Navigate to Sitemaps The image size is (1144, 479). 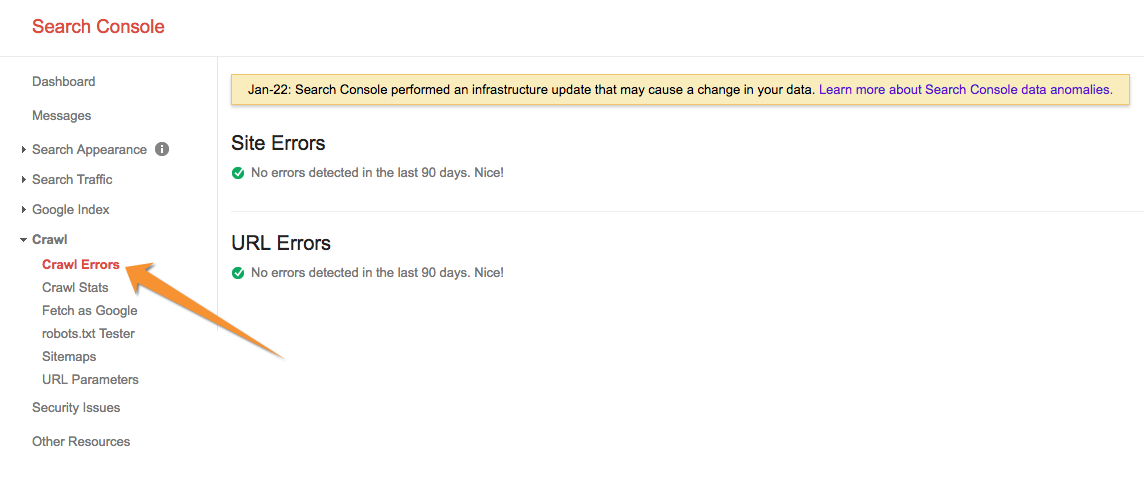(69, 357)
